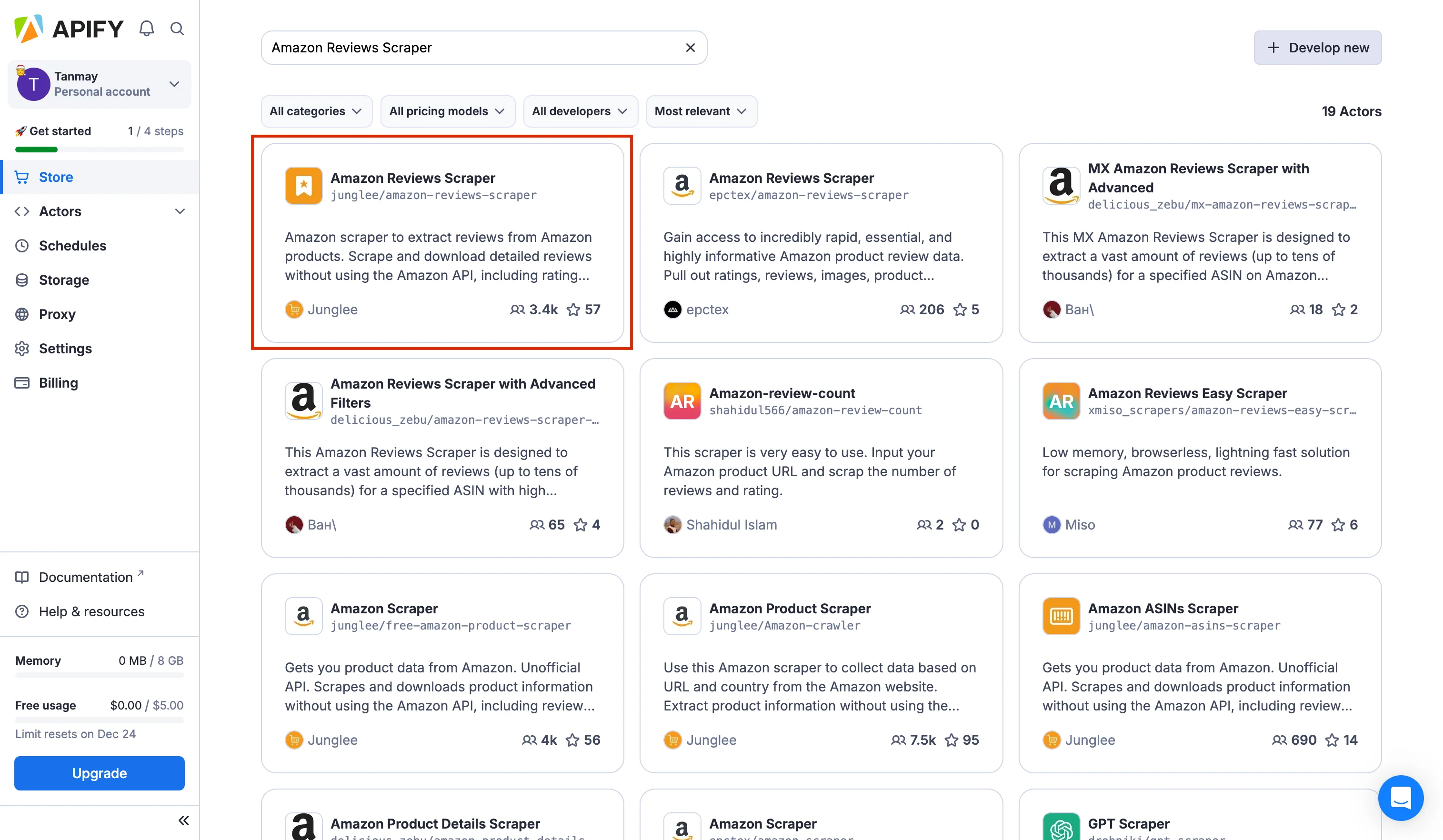Screen dimensions: 1443x840
Task: Click the Amazon ASINs Scraper barcode icon
Action: click(x=1061, y=616)
